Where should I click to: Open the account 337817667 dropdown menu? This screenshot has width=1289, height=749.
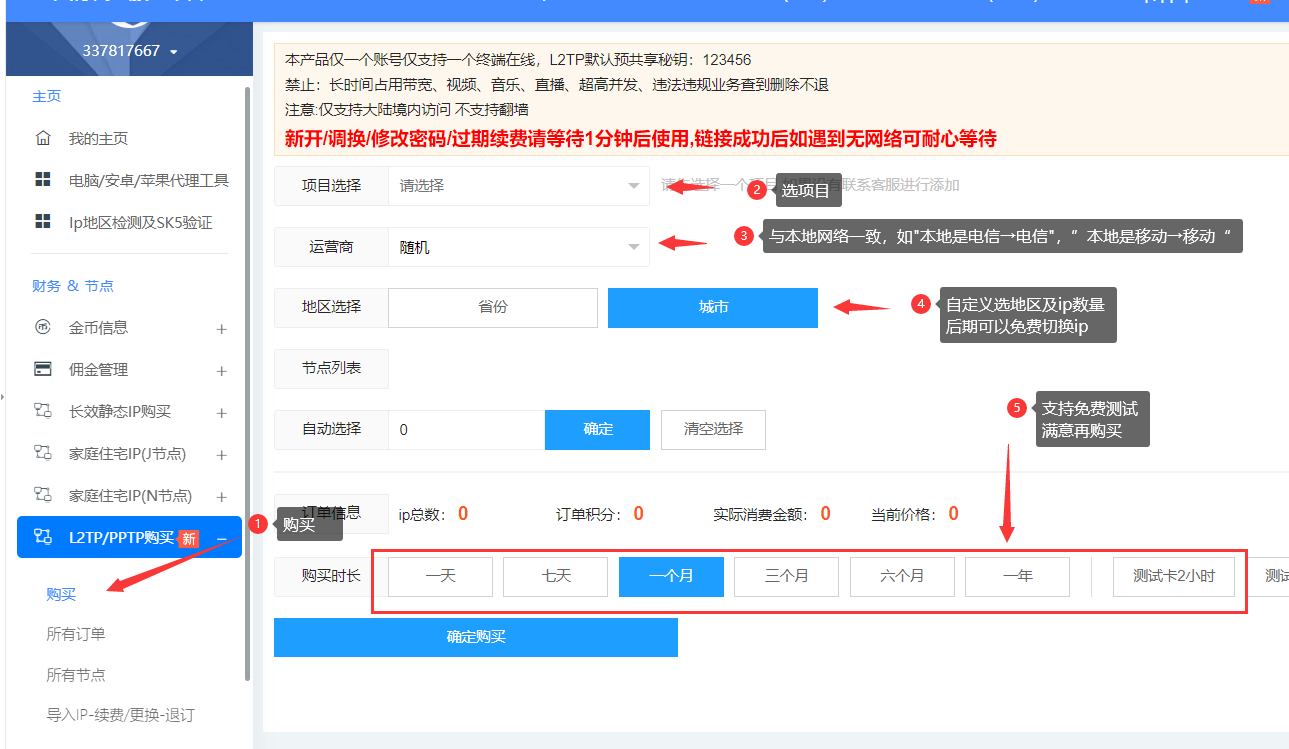pos(130,51)
